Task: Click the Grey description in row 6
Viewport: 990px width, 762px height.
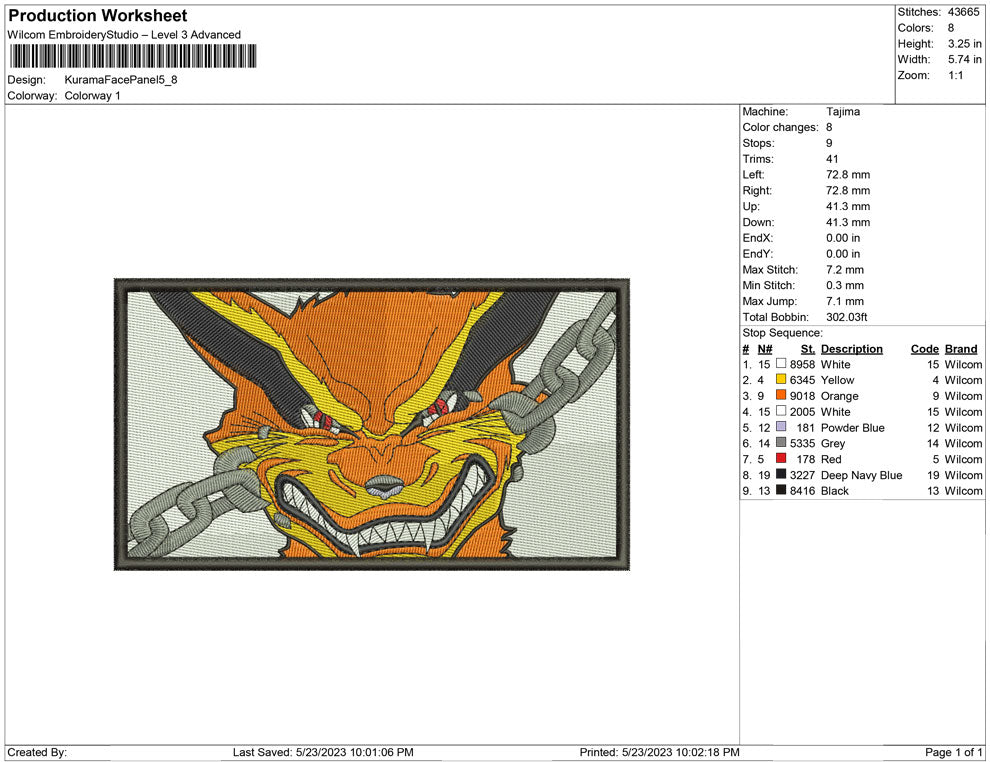Action: (x=833, y=443)
